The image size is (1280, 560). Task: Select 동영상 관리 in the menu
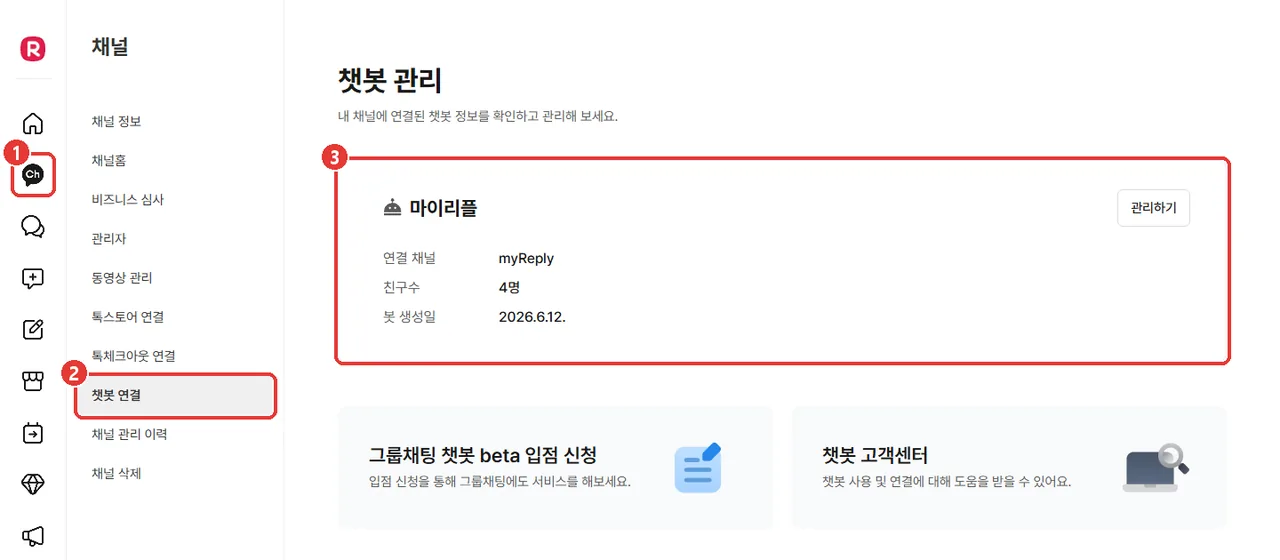tap(121, 277)
